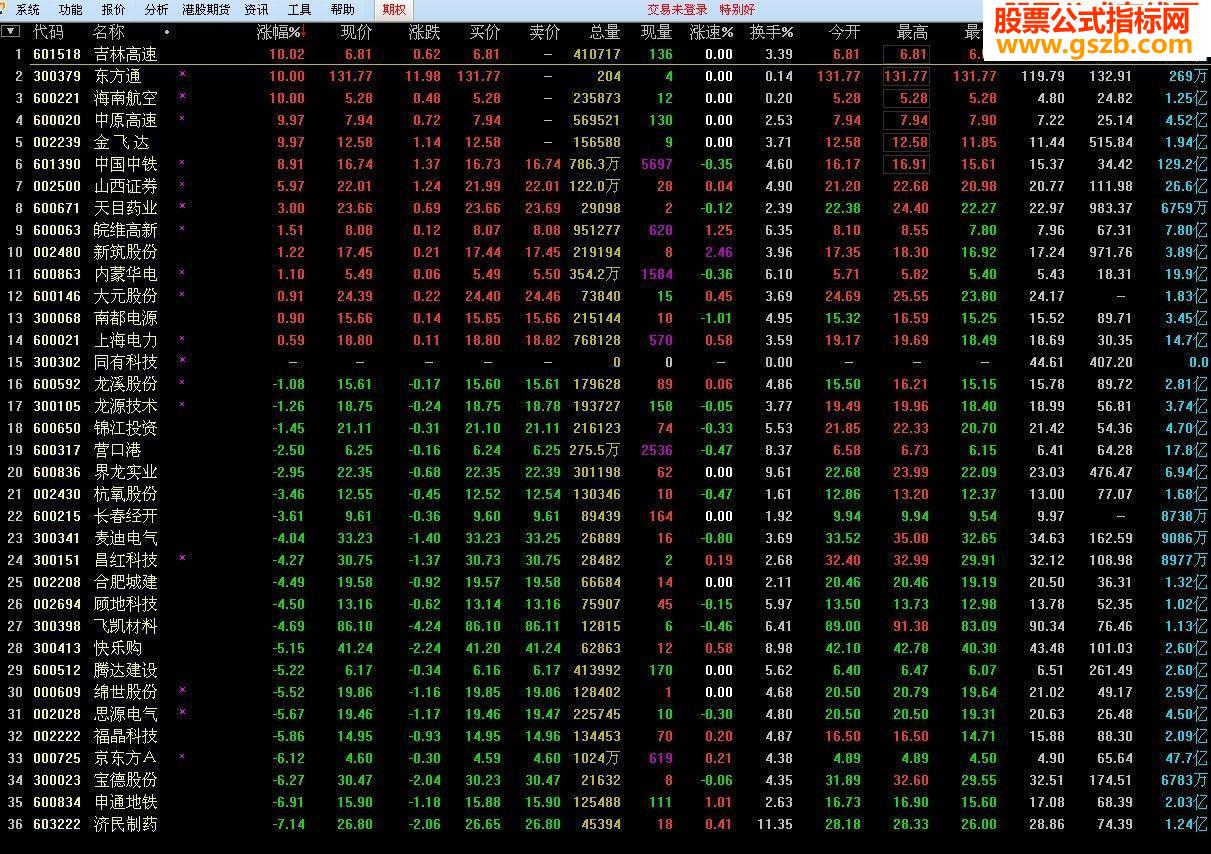
Task: Click the purple × marker on 皖维高新 row
Action: point(182,228)
